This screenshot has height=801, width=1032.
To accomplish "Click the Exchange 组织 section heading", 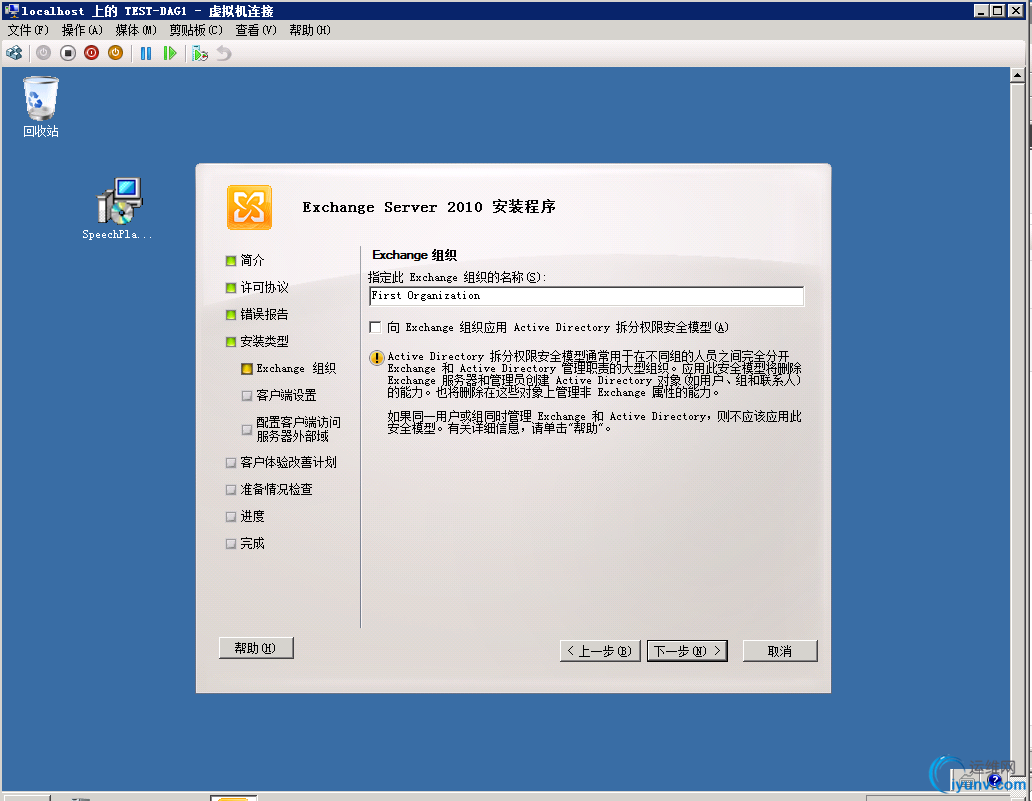I will point(415,255).
